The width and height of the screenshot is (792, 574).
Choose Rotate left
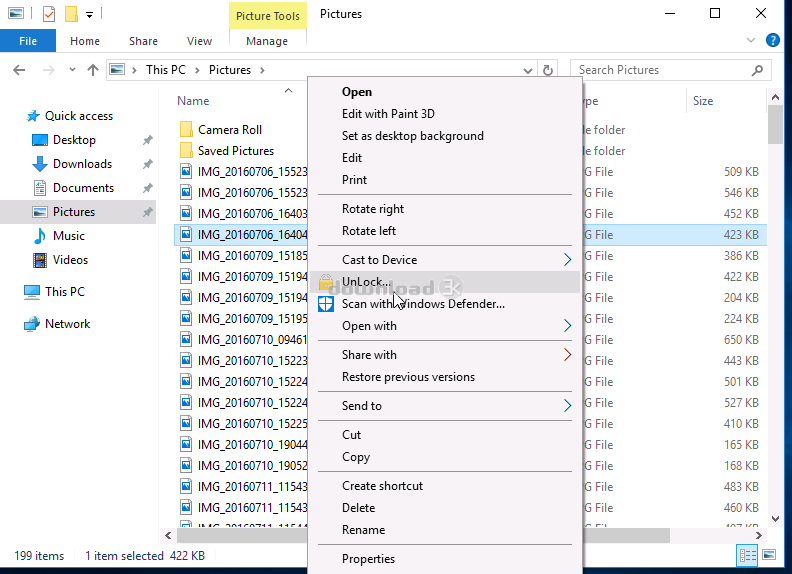(x=369, y=231)
